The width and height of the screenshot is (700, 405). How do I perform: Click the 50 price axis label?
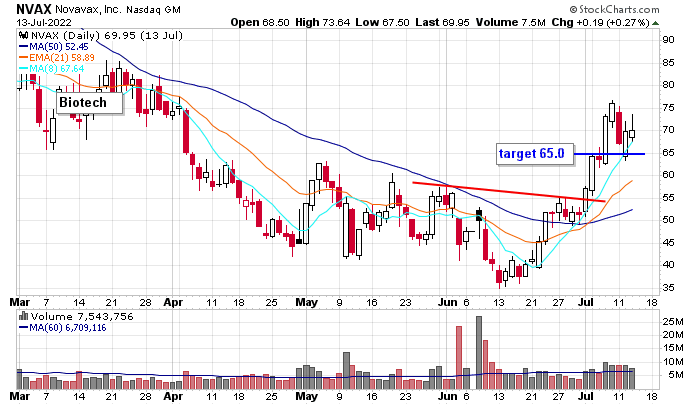668,220
